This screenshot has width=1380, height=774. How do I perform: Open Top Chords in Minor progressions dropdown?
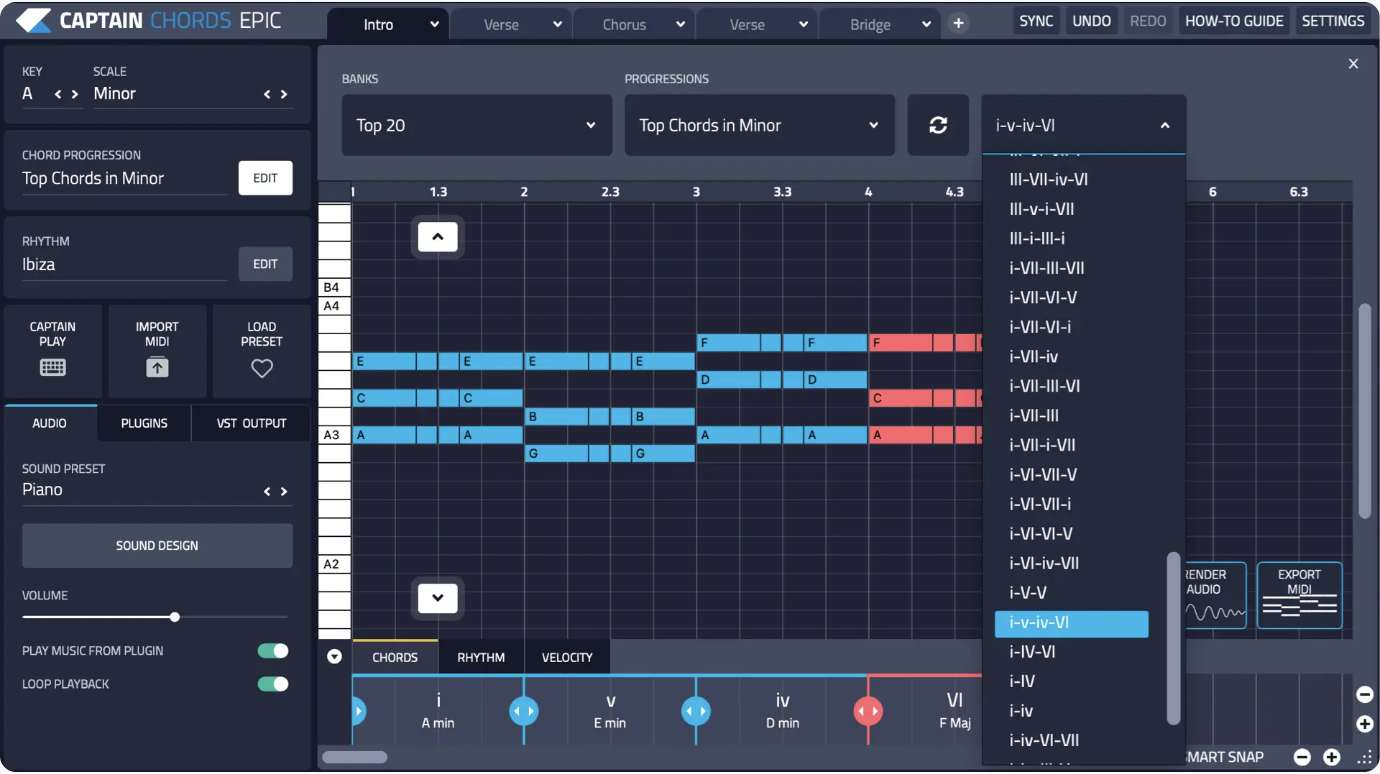click(x=760, y=125)
